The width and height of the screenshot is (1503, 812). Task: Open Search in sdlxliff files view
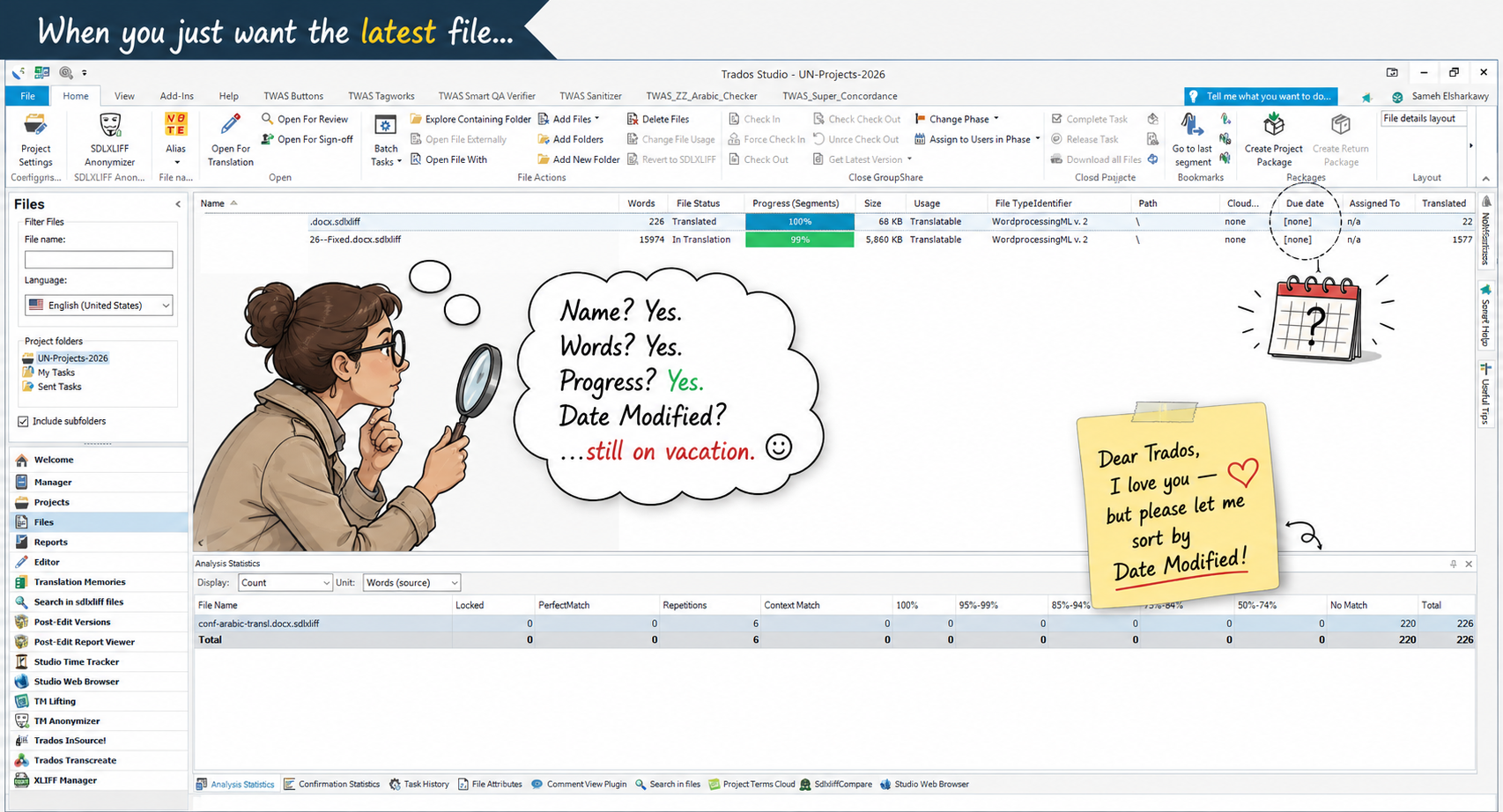pyautogui.click(x=100, y=602)
